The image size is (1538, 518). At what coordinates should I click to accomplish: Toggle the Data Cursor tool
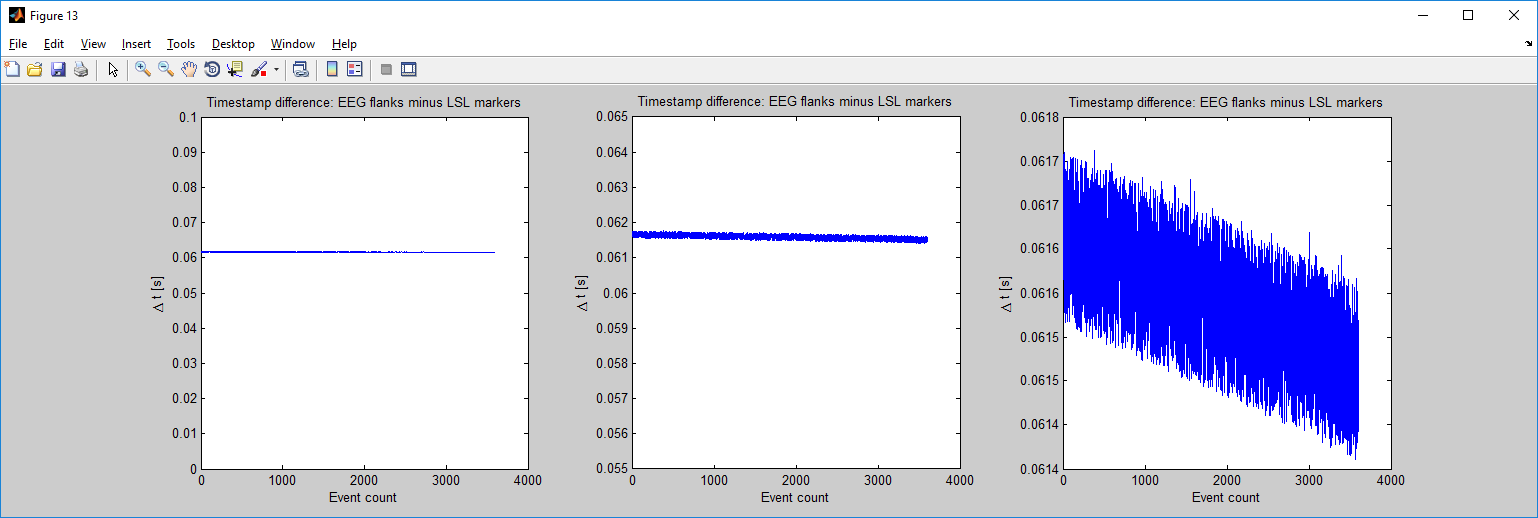tap(235, 69)
